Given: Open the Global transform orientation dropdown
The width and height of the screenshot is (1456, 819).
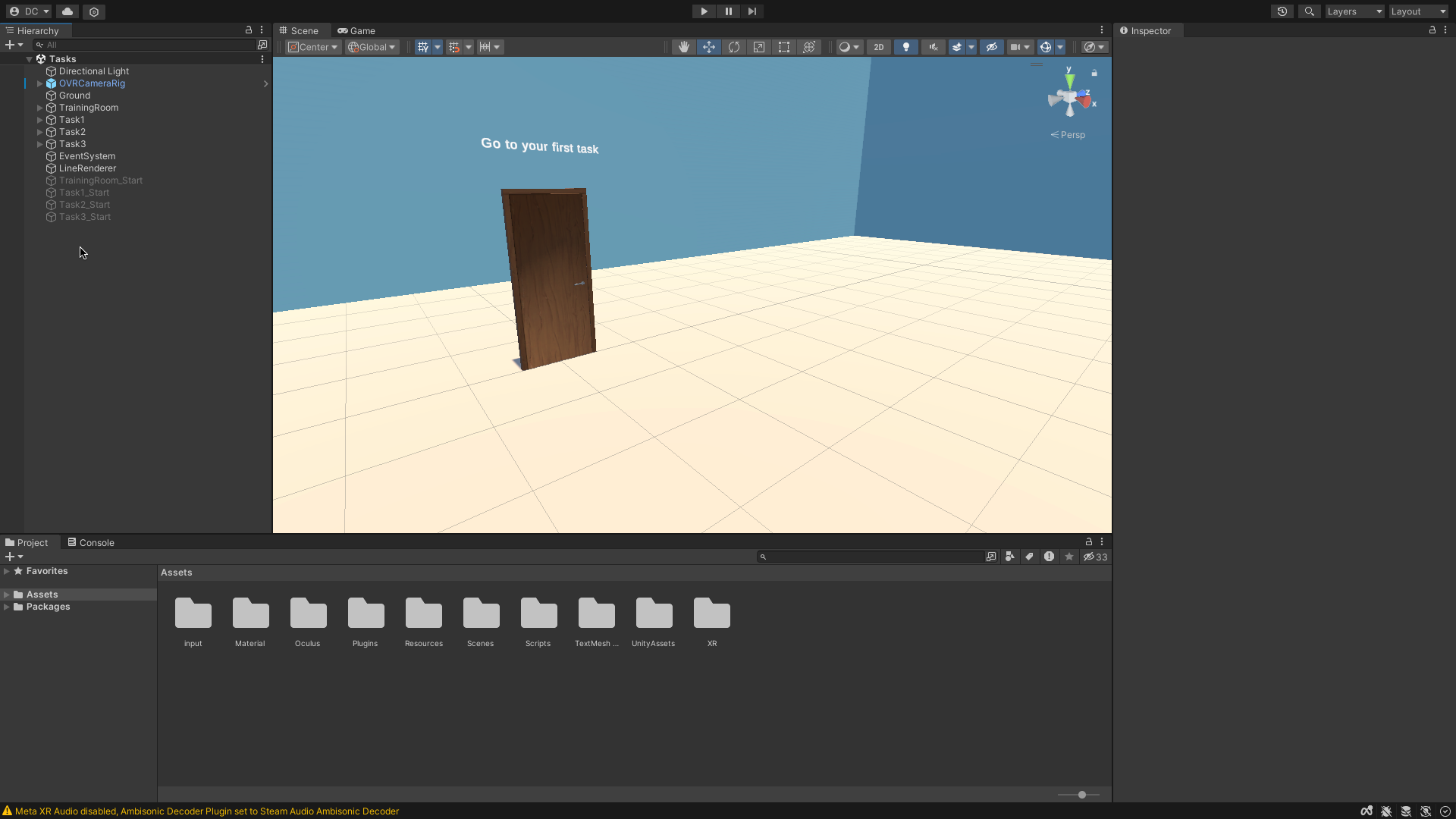Looking at the screenshot, I should (371, 46).
